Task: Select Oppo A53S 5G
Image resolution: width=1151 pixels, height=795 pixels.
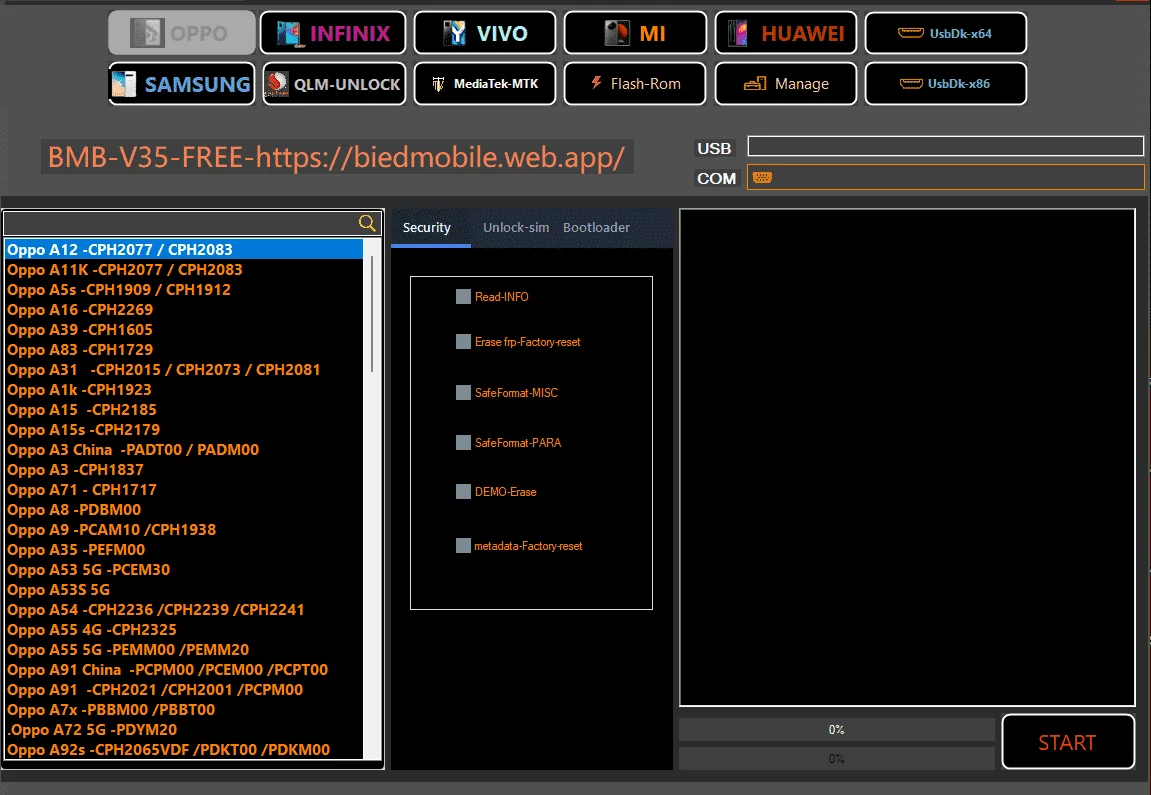Action: pos(184,589)
